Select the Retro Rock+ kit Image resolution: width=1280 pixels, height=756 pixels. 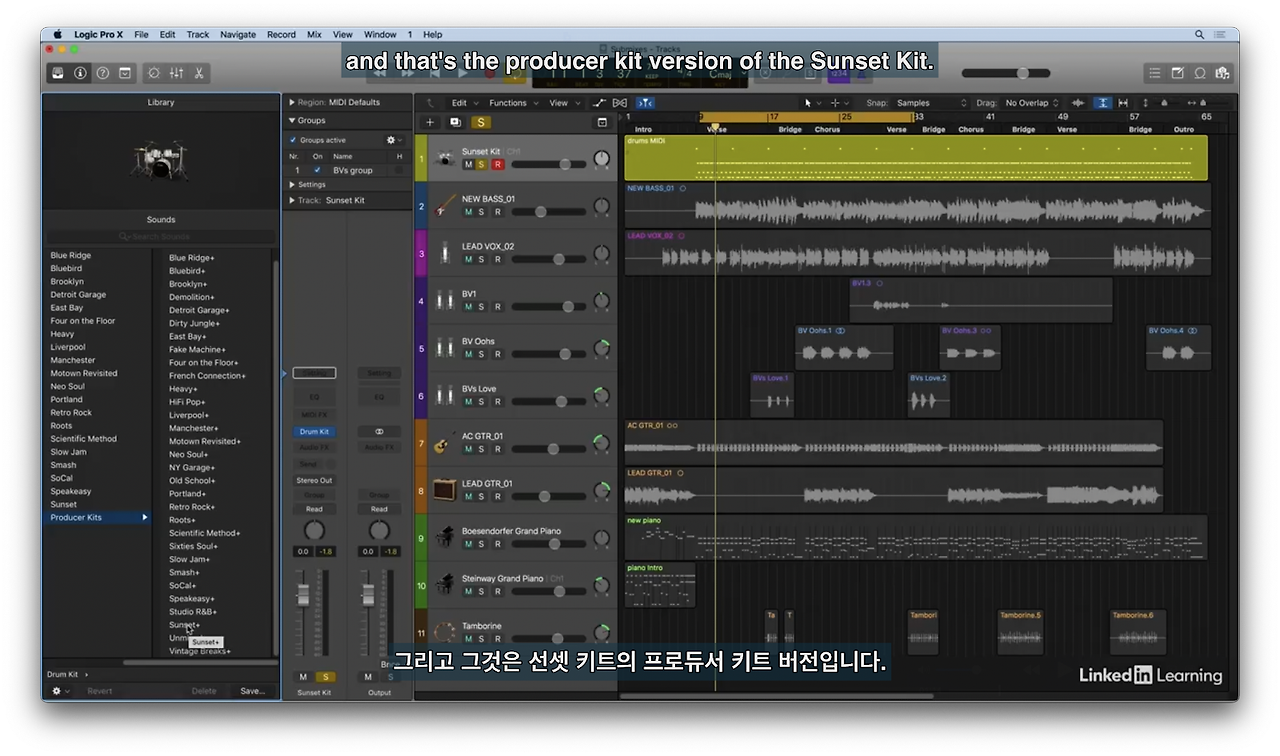click(x=192, y=507)
